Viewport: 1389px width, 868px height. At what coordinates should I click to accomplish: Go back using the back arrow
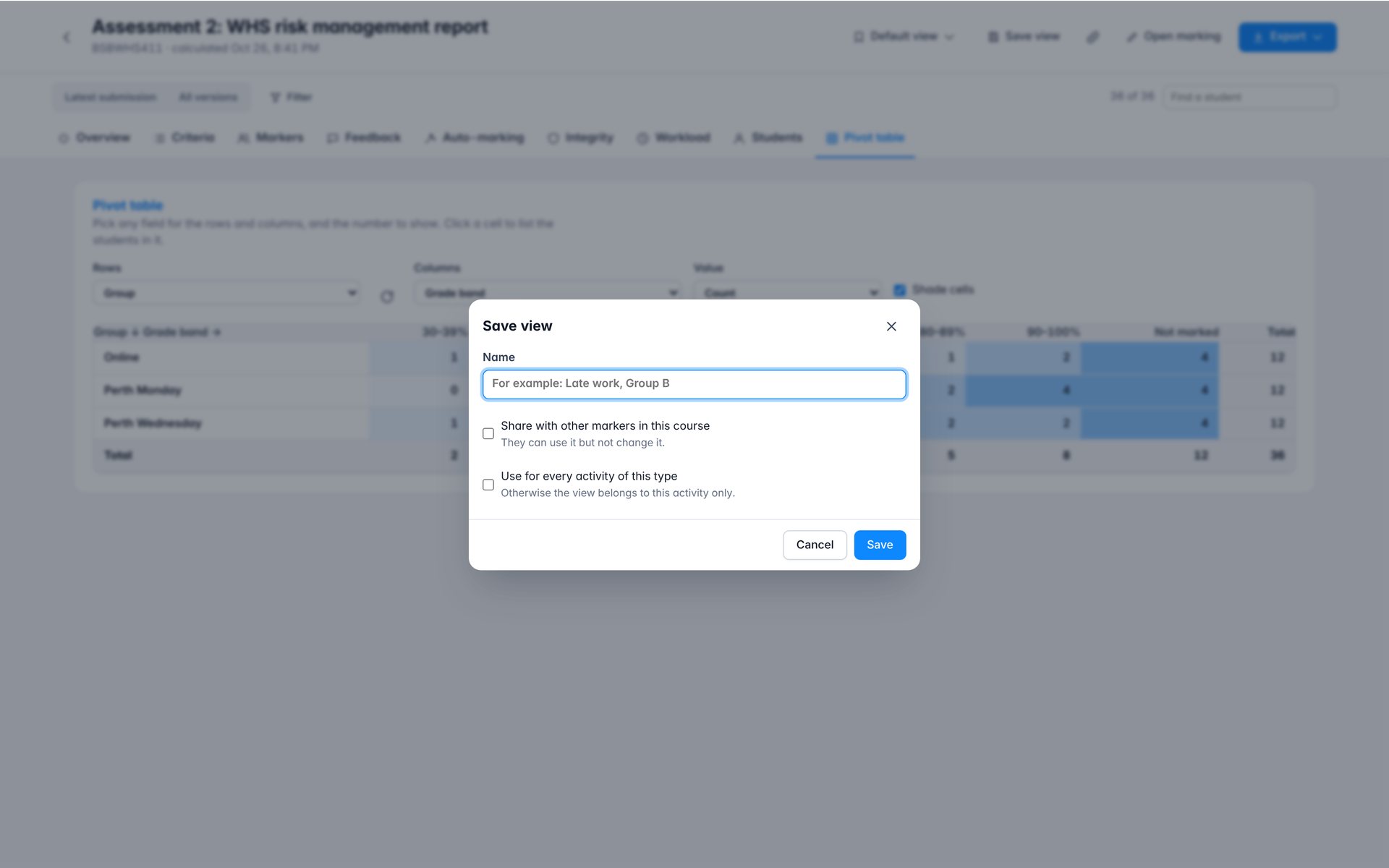[x=67, y=37]
